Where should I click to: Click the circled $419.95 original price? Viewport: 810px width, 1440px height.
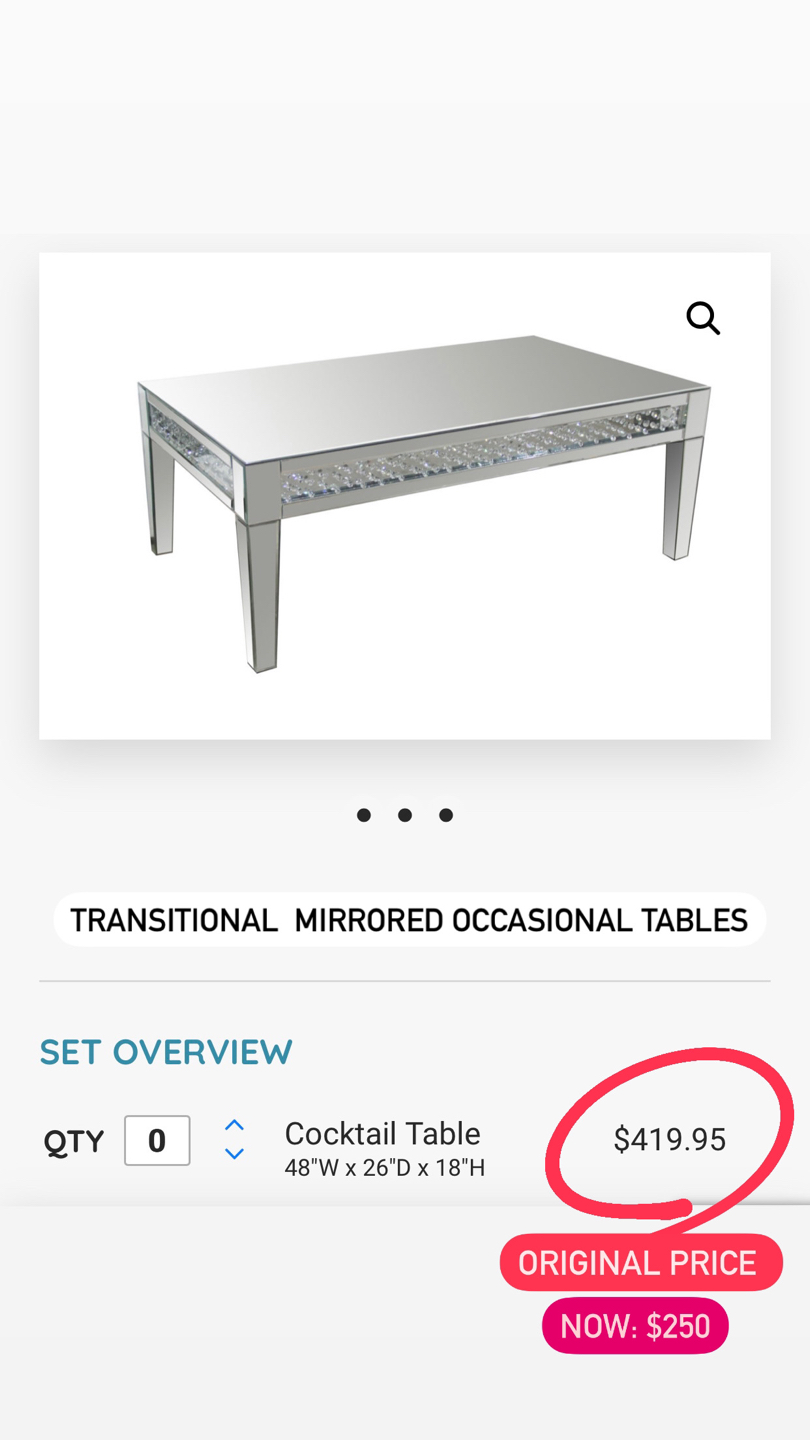pos(668,1138)
